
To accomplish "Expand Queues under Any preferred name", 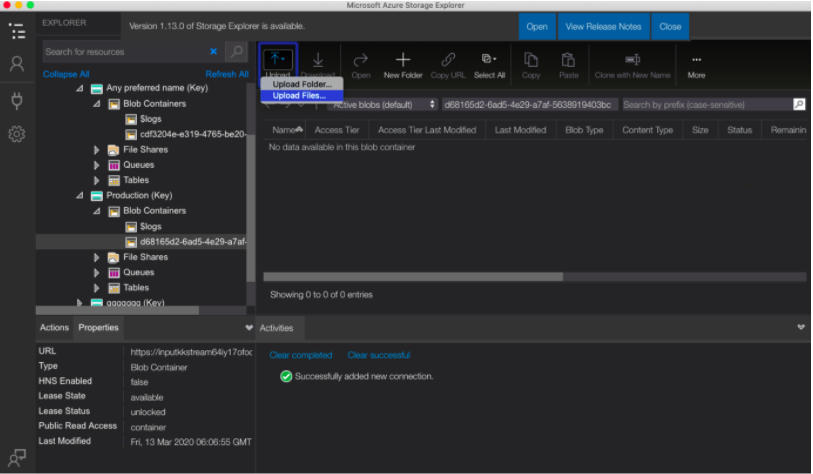I will [x=96, y=165].
